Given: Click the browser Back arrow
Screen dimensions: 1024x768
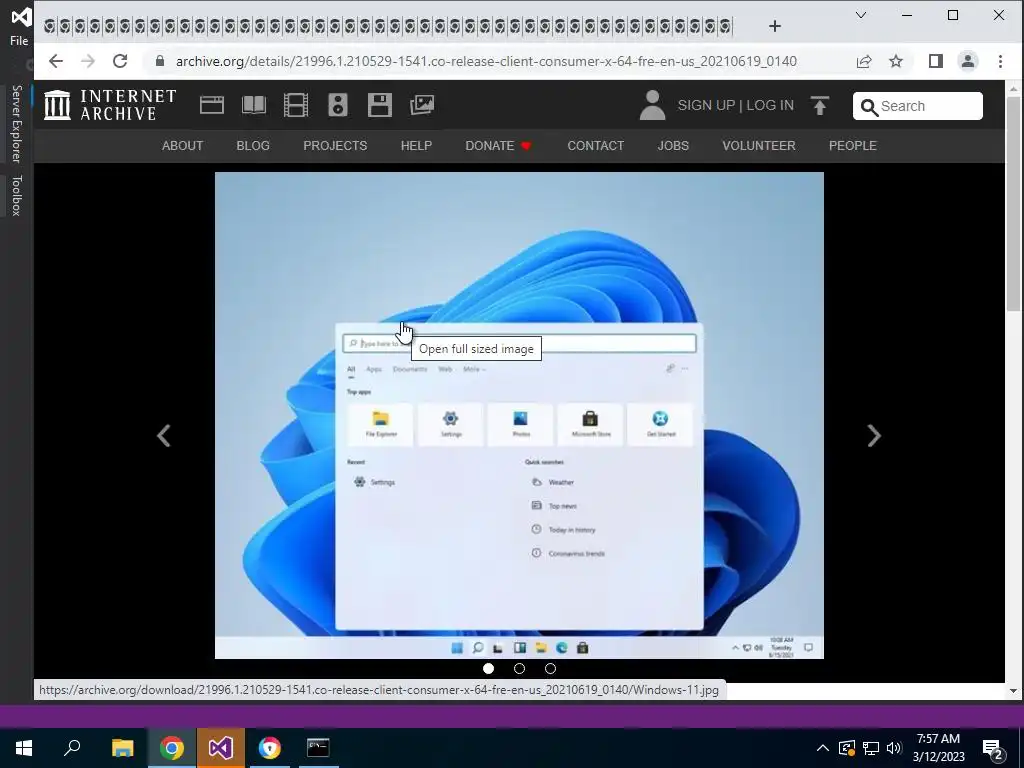Looking at the screenshot, I should click(x=56, y=61).
